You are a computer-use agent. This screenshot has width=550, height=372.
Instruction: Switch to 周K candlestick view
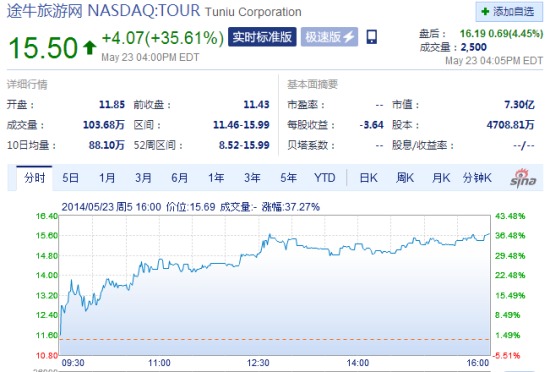405,178
